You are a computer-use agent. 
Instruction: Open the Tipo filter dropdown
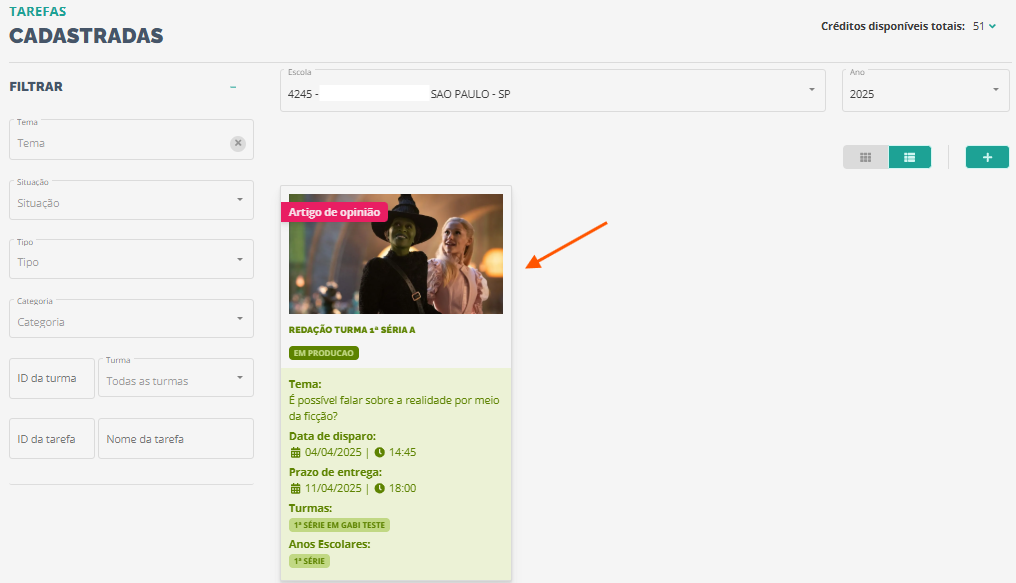[x=132, y=259]
